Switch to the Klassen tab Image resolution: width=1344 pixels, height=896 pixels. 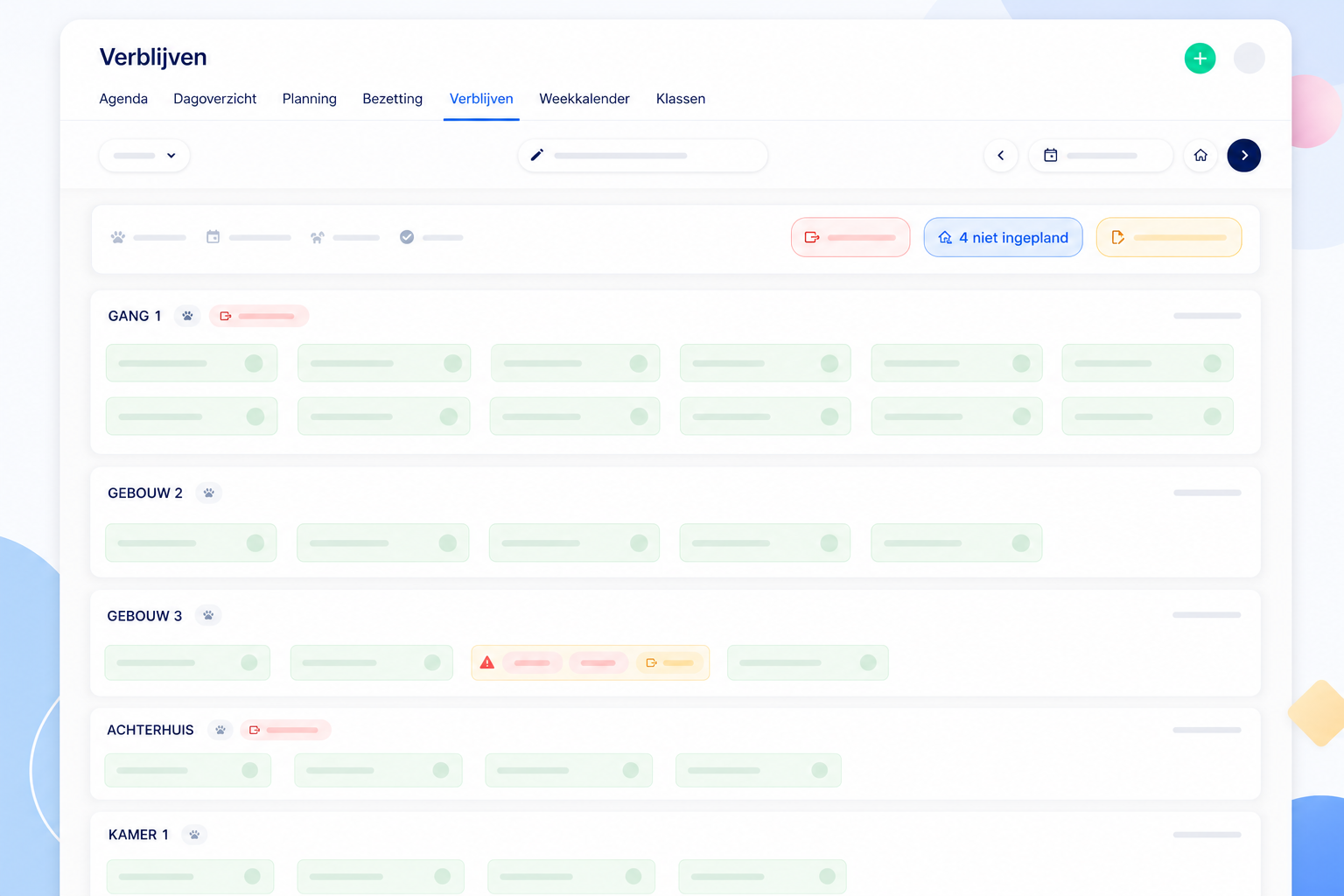[681, 99]
